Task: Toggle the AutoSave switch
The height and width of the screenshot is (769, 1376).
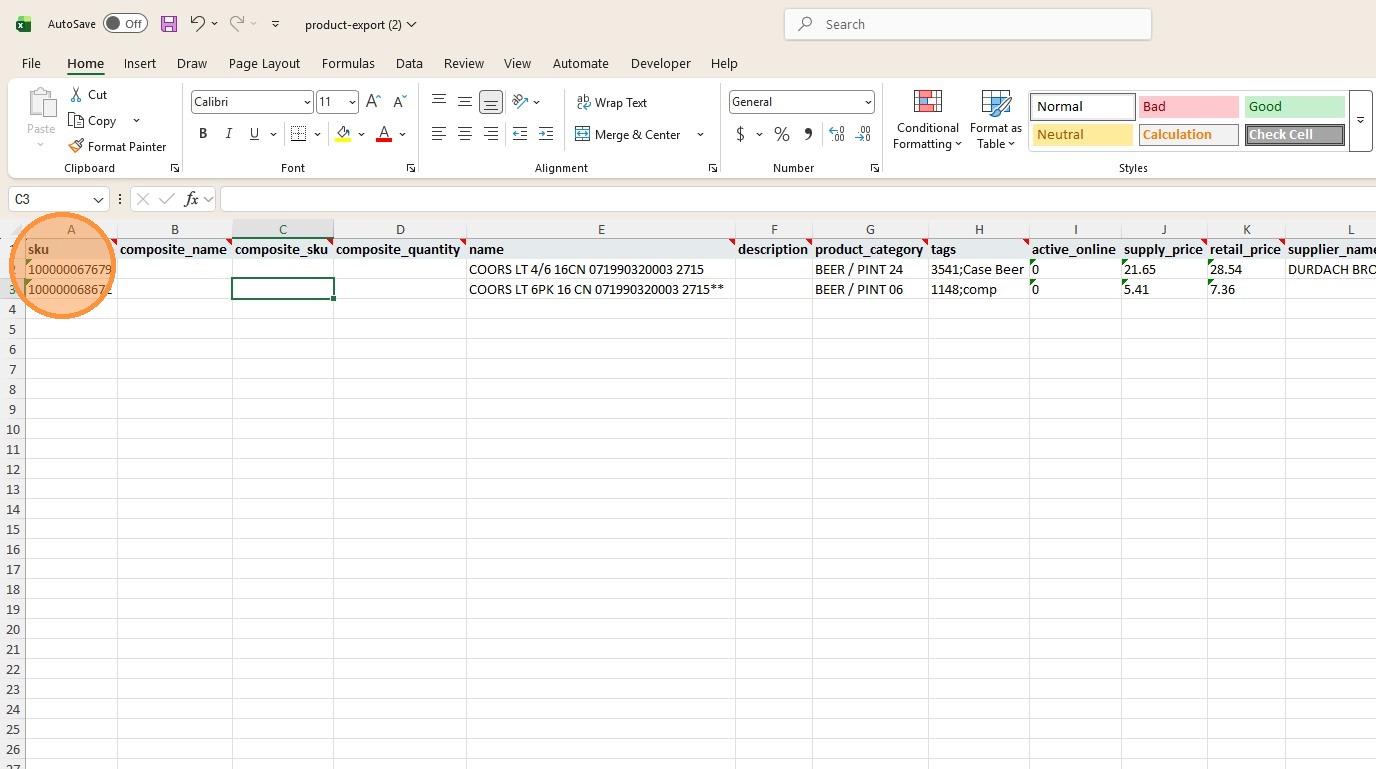Action: click(x=125, y=24)
